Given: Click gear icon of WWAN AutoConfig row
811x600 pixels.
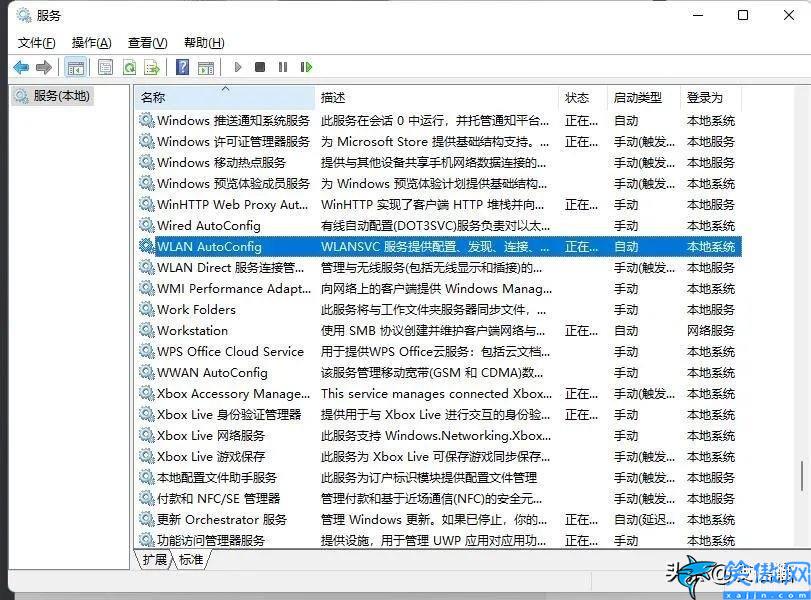Looking at the screenshot, I should (x=147, y=372).
